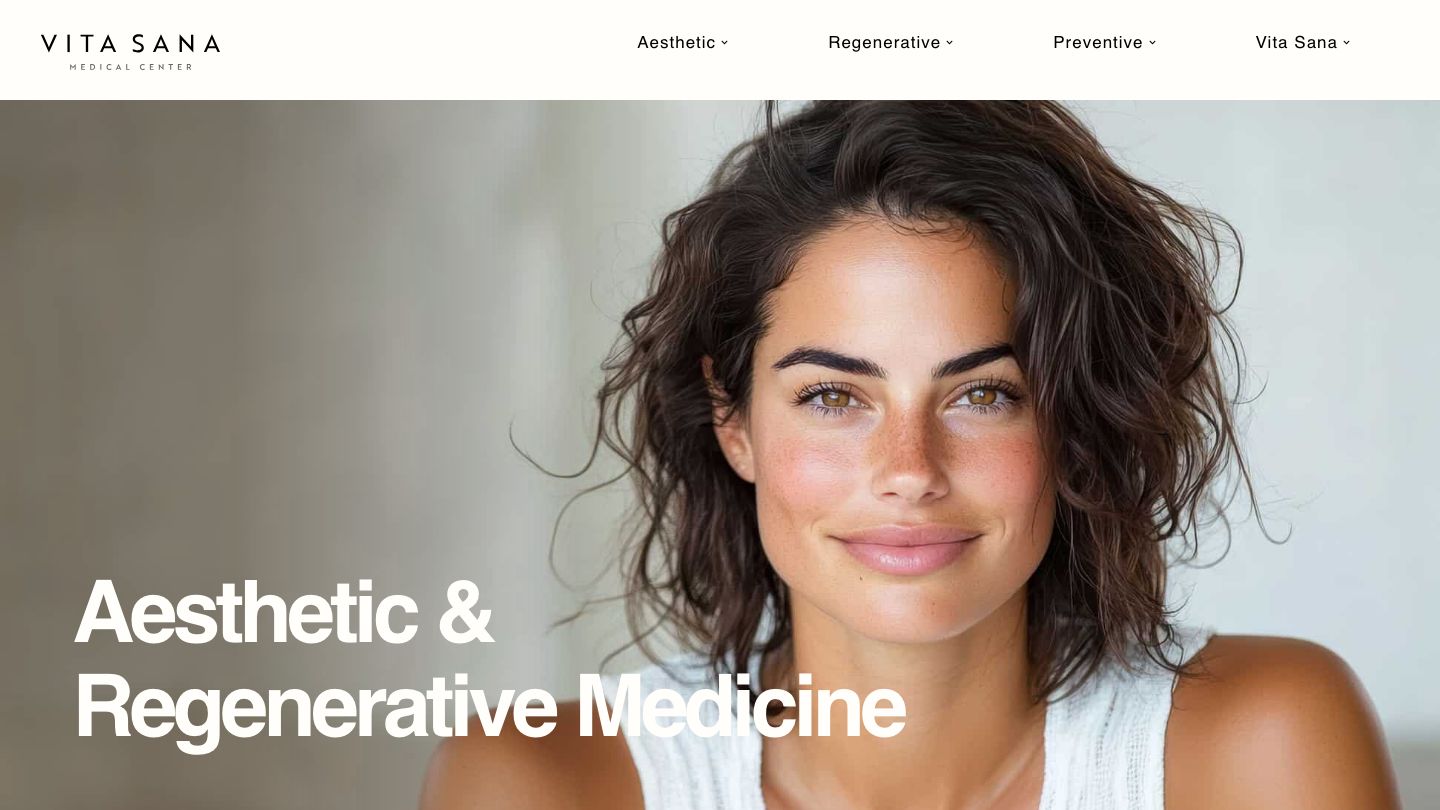1440x810 pixels.
Task: Click the white tank top in hero photo
Action: click(1100, 740)
